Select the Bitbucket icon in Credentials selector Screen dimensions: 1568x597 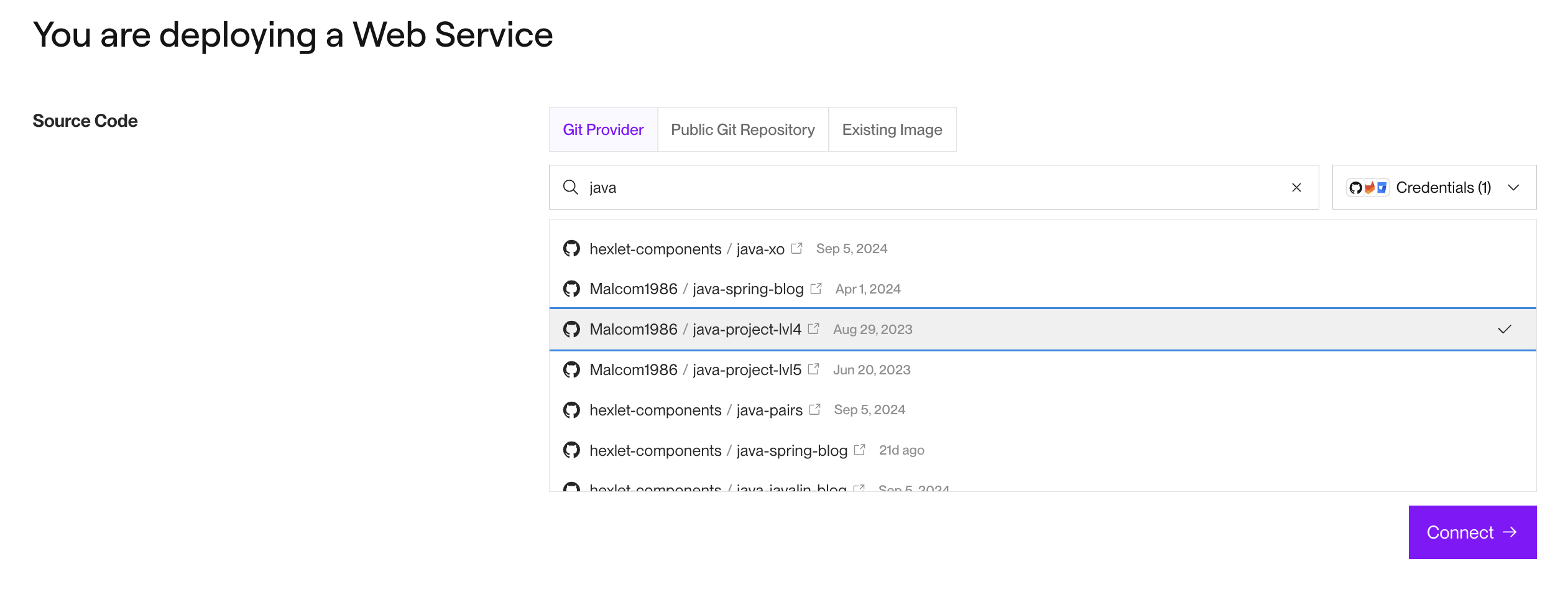[x=1381, y=187]
